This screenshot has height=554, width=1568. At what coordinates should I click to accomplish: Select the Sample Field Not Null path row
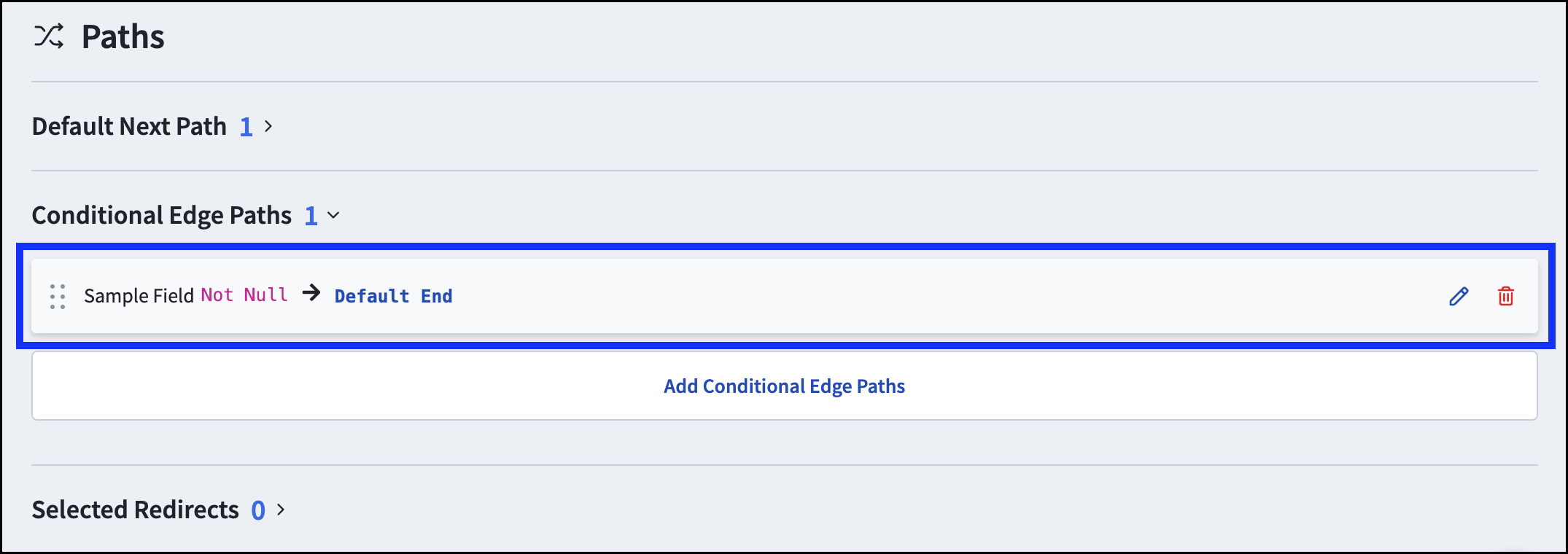(x=785, y=296)
